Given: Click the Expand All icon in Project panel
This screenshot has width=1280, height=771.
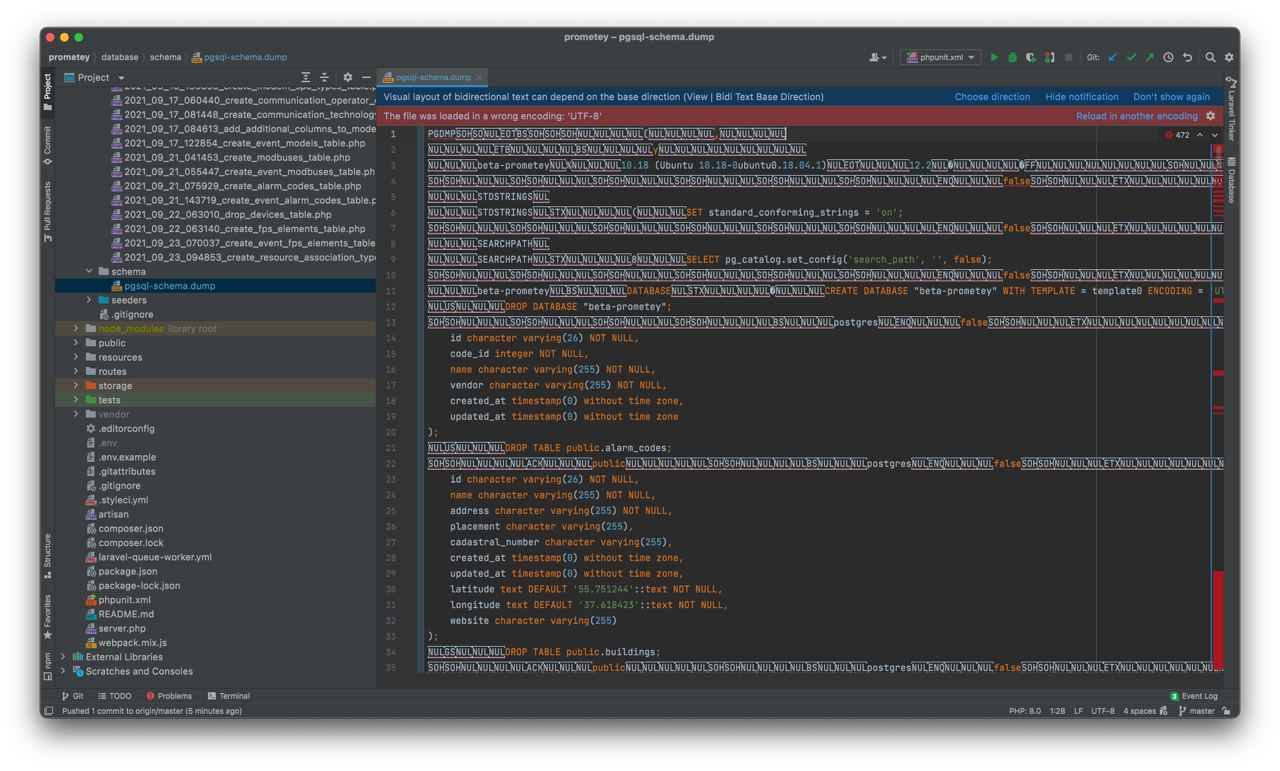Looking at the screenshot, I should (306, 77).
